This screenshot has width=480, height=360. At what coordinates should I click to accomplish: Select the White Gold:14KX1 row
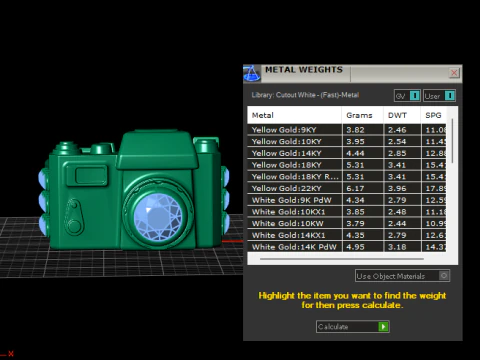[x=347, y=235]
